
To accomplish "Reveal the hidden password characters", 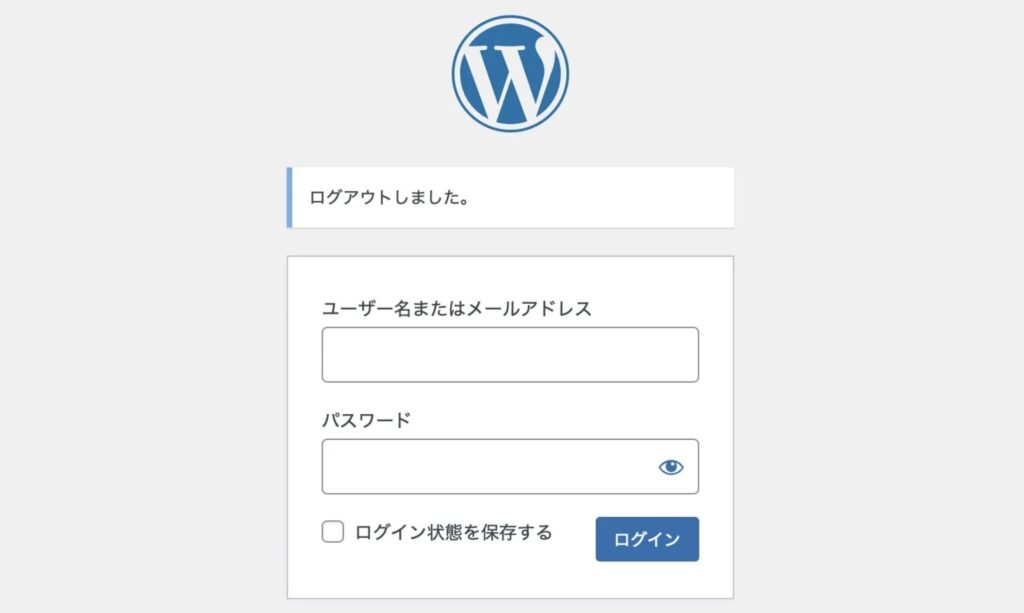I will [671, 467].
